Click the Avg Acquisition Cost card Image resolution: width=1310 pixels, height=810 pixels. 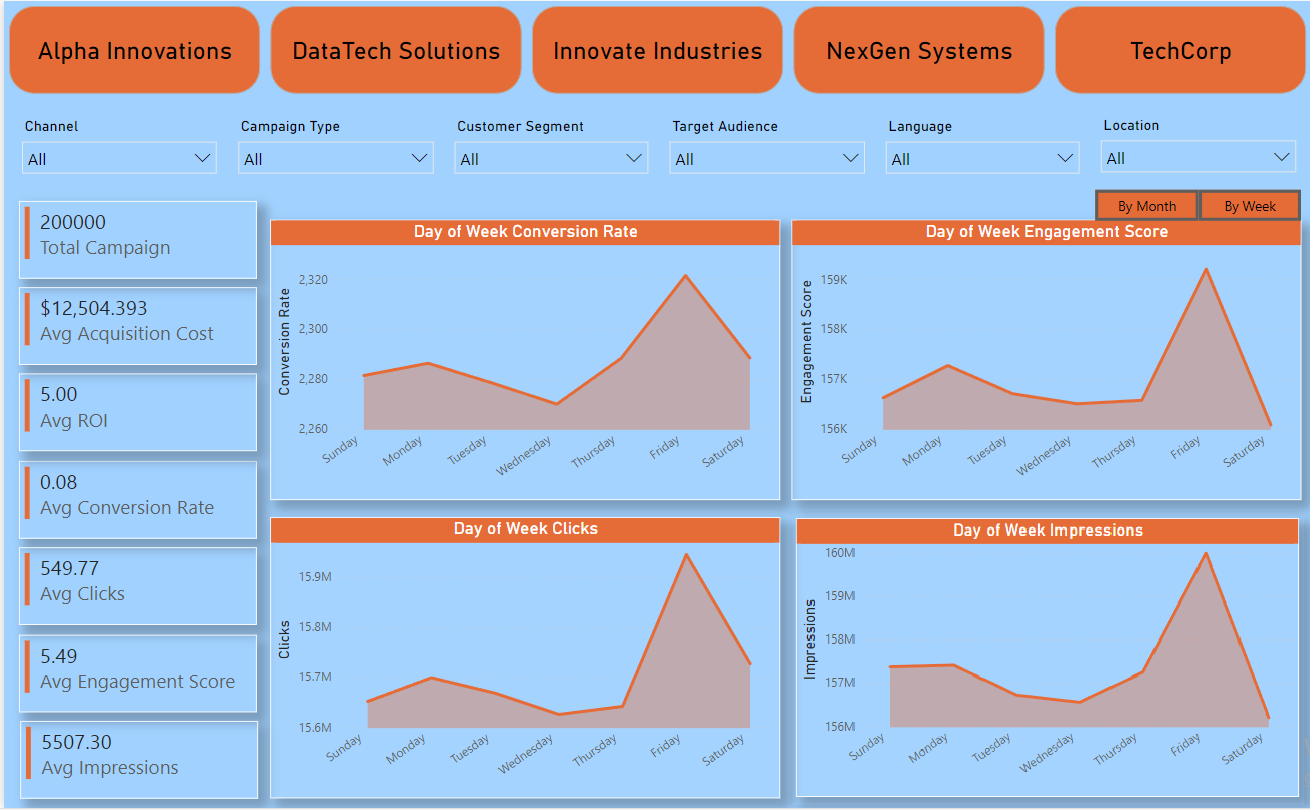click(x=138, y=322)
